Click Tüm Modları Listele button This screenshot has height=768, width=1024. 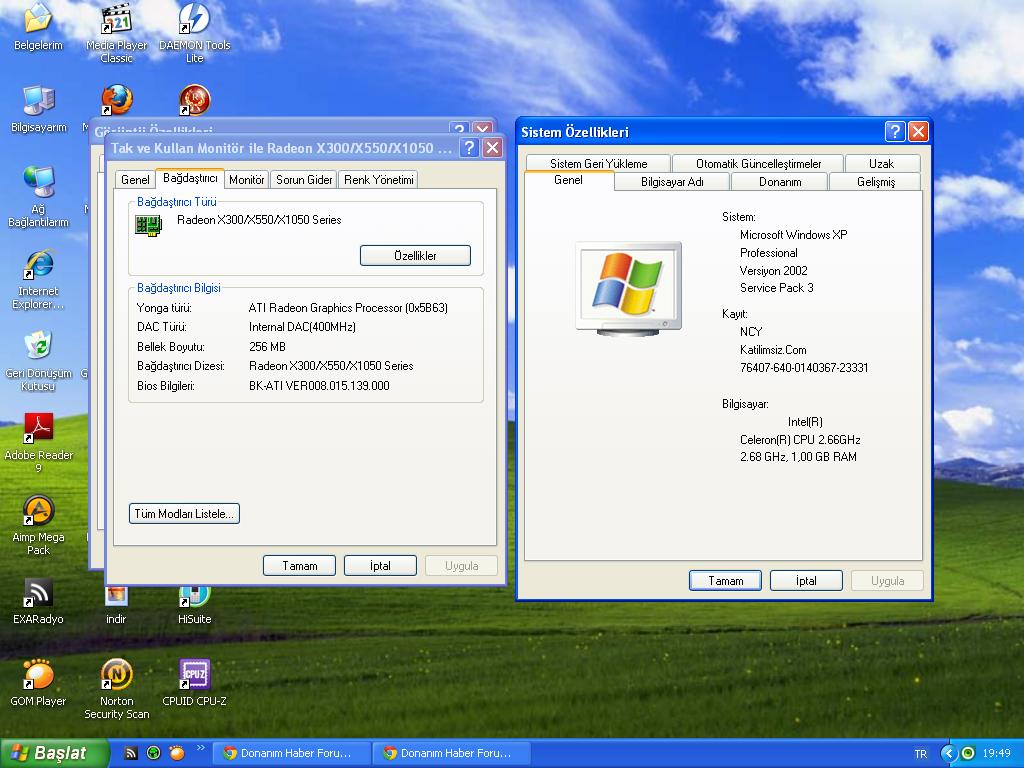pos(184,513)
